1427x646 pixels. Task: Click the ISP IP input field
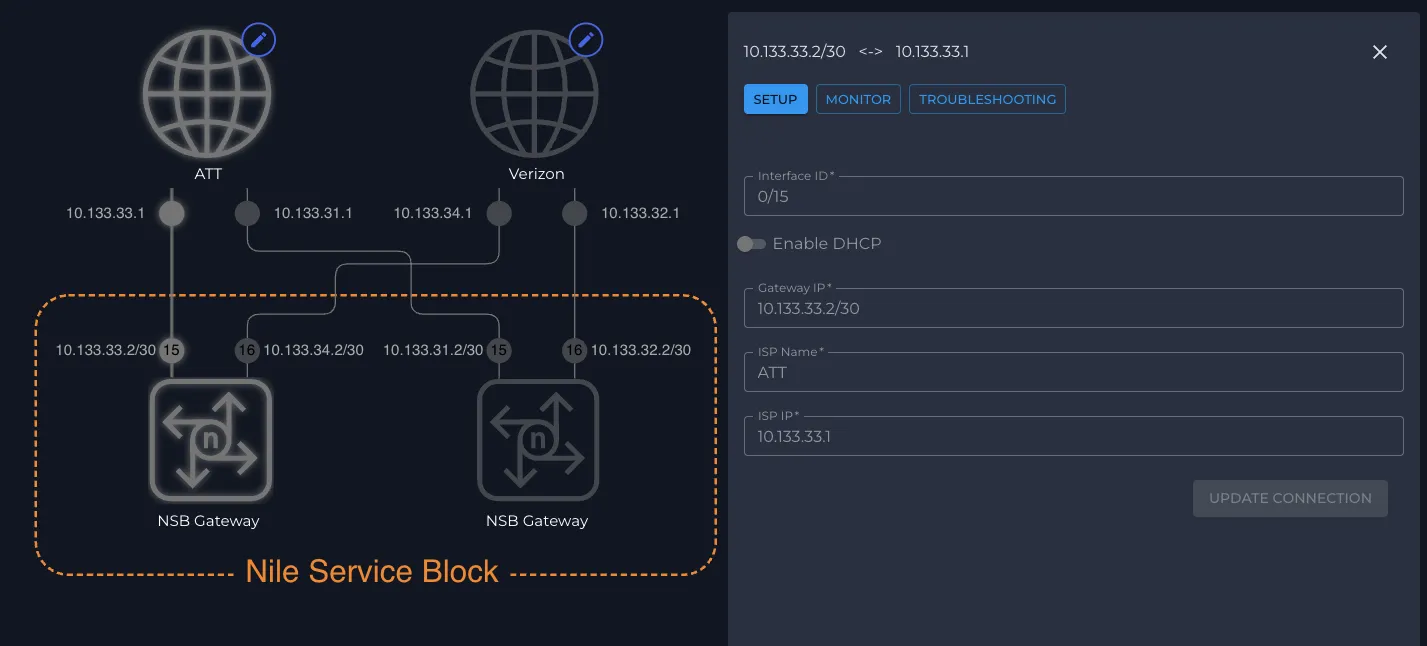pyautogui.click(x=1074, y=436)
